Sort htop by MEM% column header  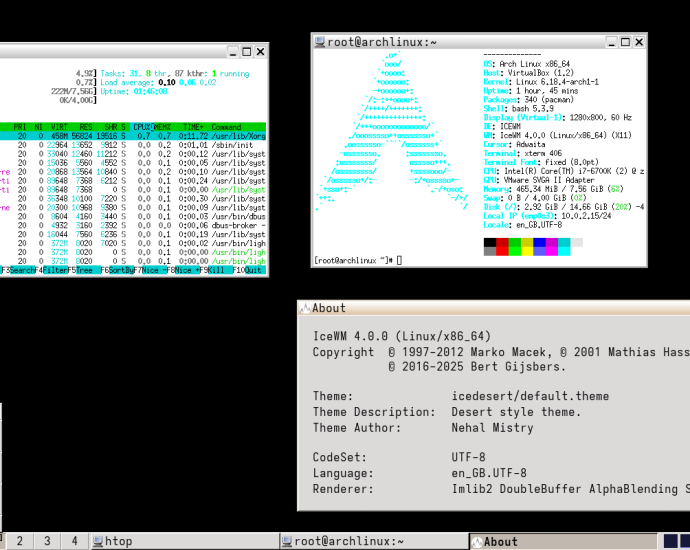point(162,127)
